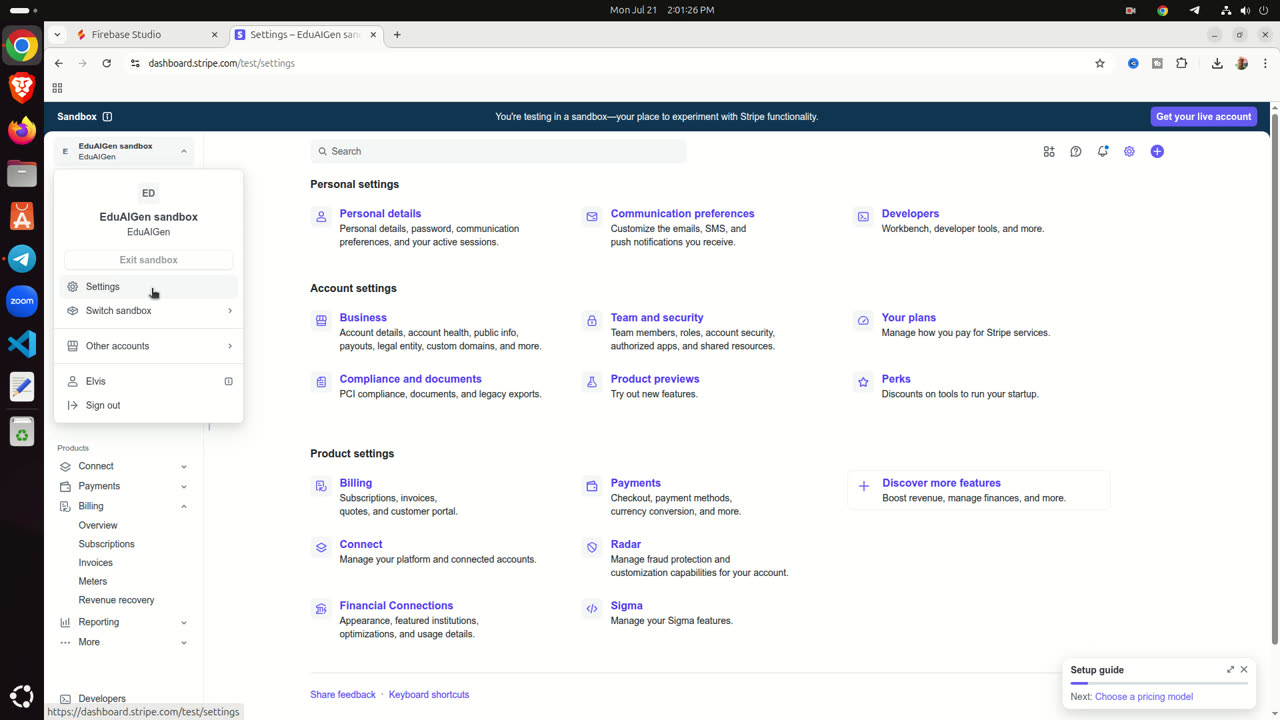Bookmark this page with the star icon
1280x720 pixels.
[1100, 63]
